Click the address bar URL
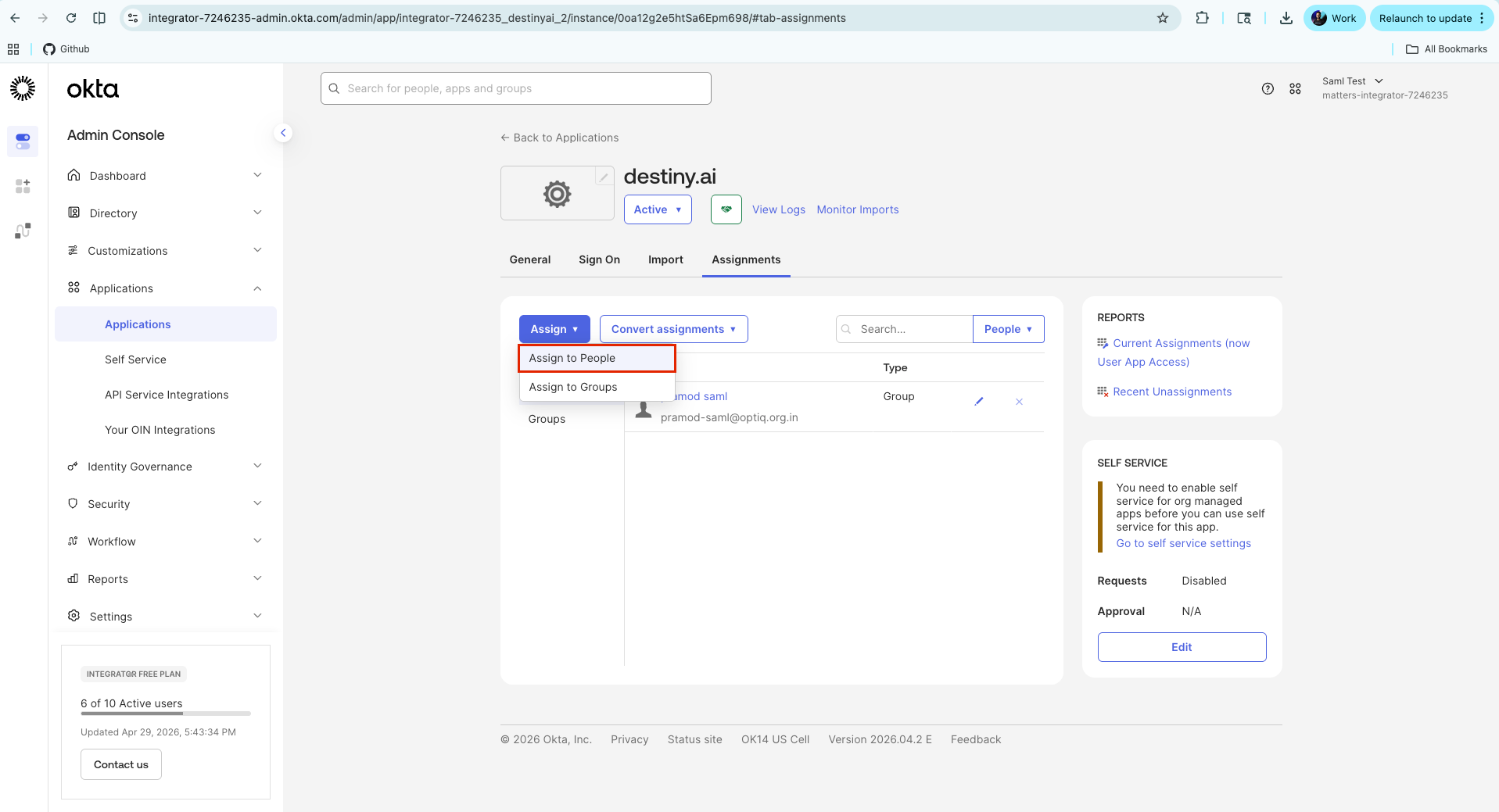Viewport: 1499px width, 812px height. point(497,18)
